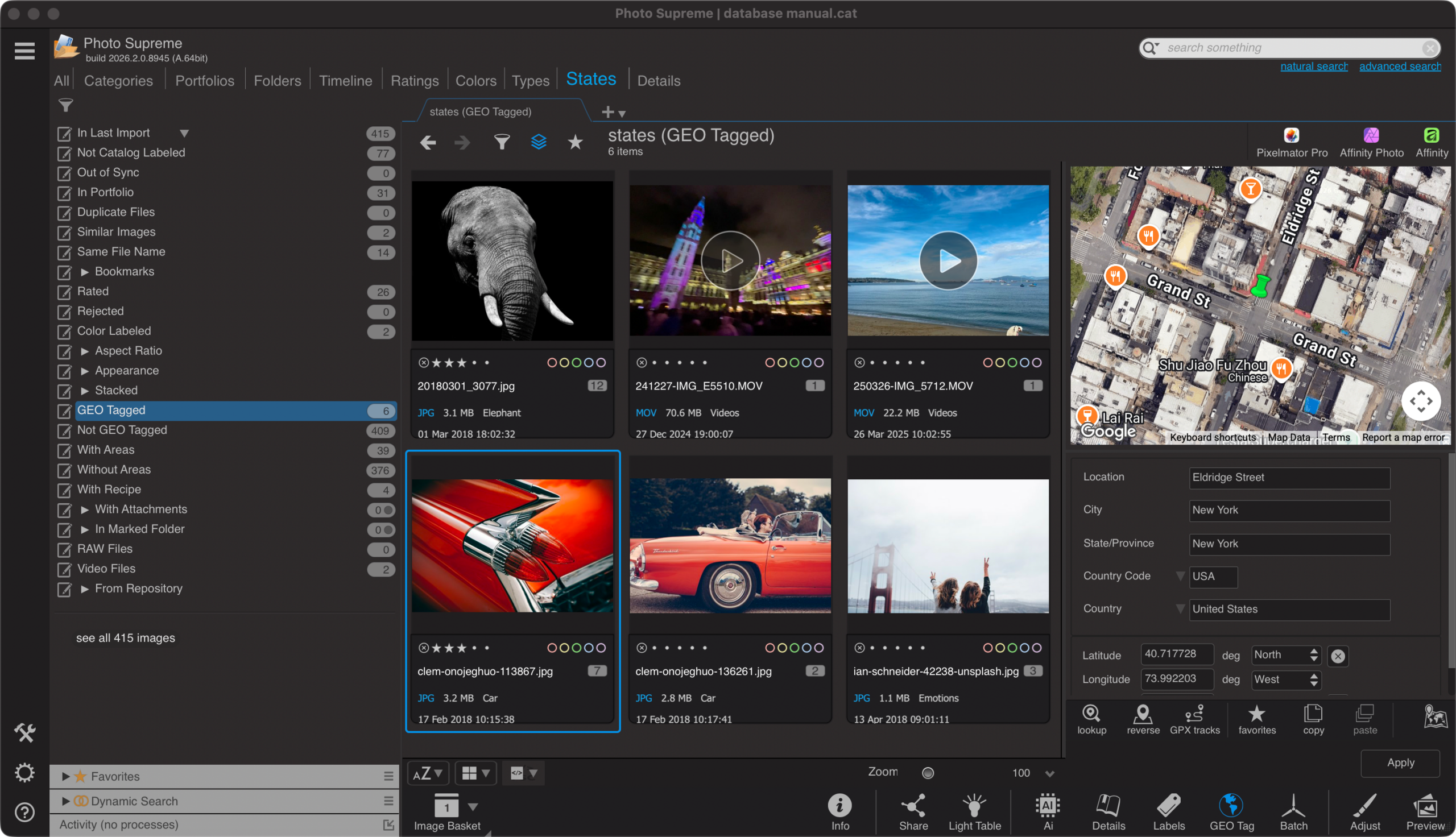This screenshot has width=1456, height=837.
Task: Open the Adjust tool
Action: click(x=1365, y=813)
